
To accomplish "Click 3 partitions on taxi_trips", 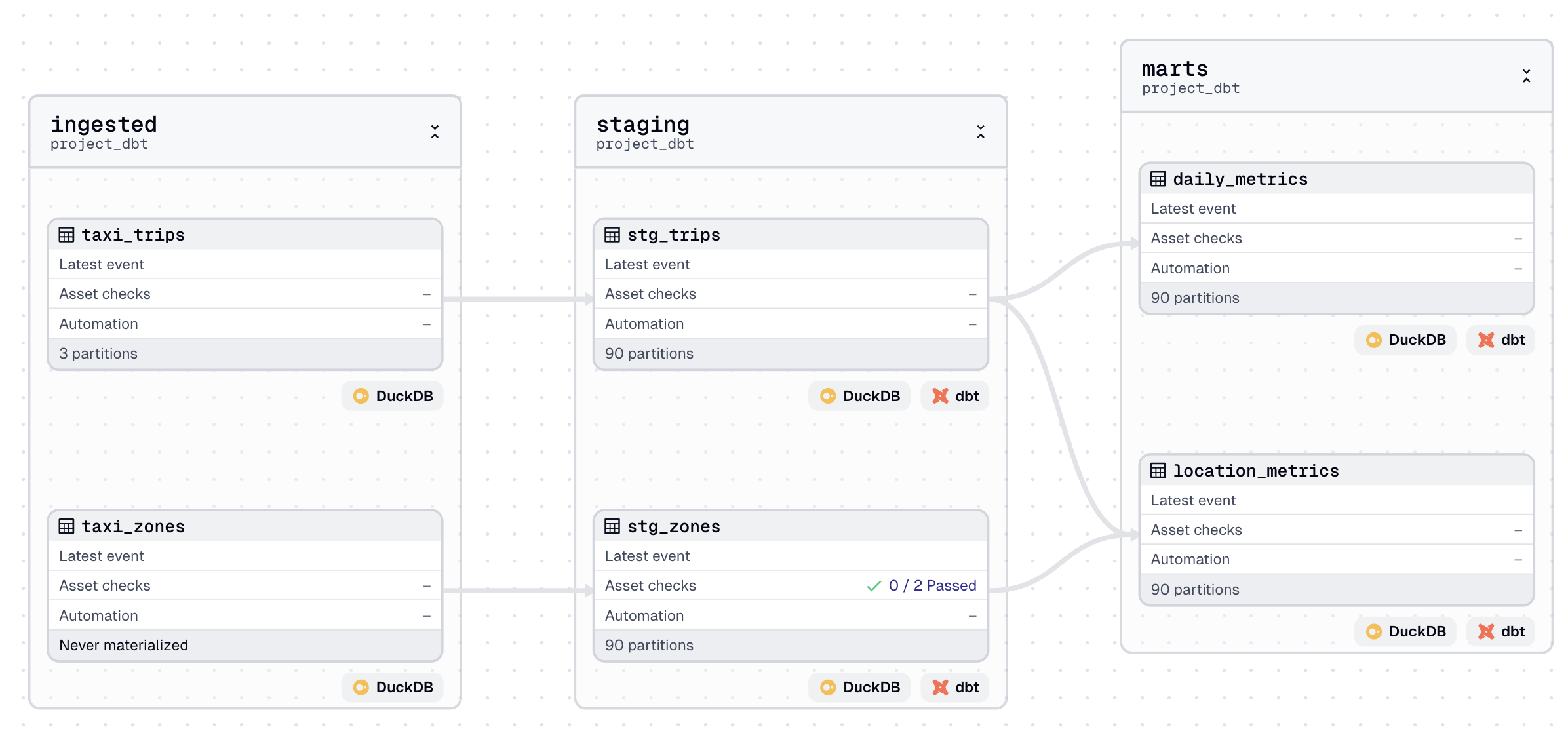I will [98, 353].
